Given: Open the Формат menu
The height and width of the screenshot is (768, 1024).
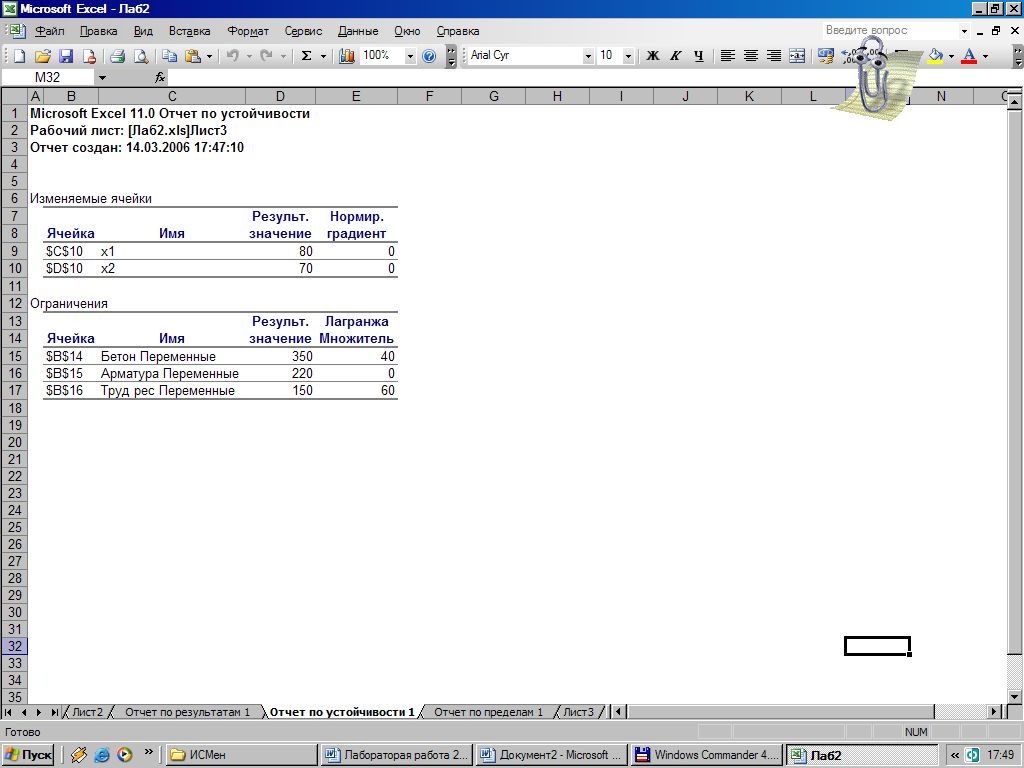Looking at the screenshot, I should pyautogui.click(x=248, y=31).
